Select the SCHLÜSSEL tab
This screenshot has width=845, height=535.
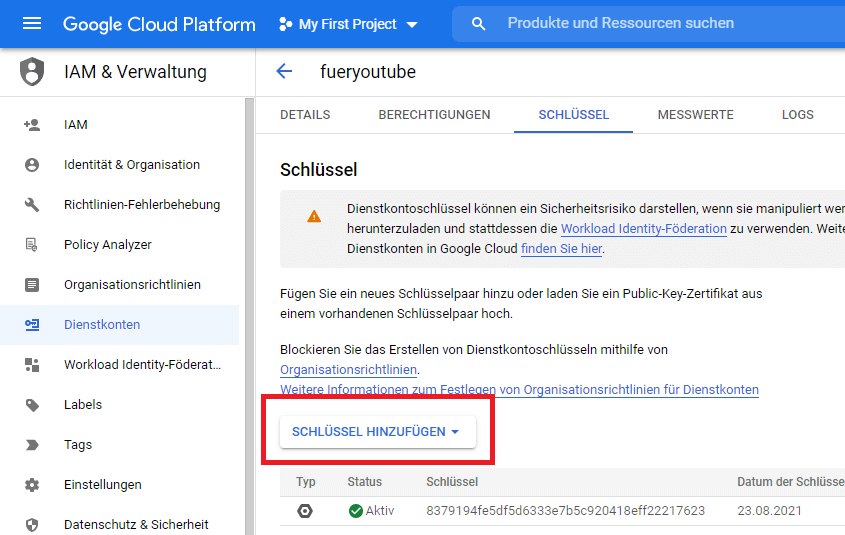[573, 115]
